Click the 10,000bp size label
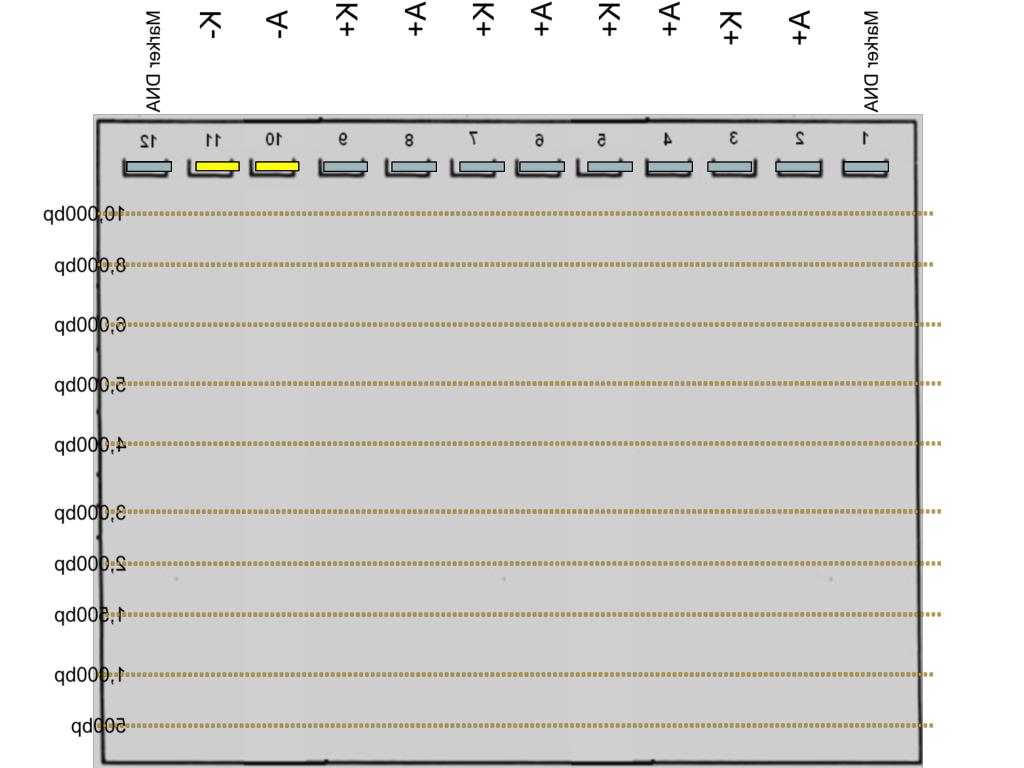This screenshot has width=1024, height=768. pos(84,214)
